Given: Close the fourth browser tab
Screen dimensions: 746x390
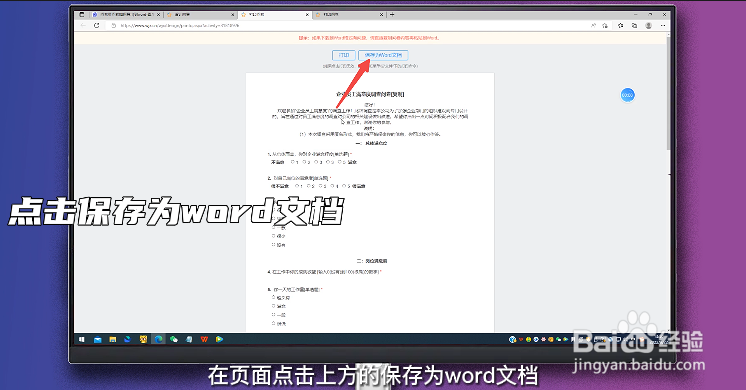Looking at the screenshot, I should point(381,15).
